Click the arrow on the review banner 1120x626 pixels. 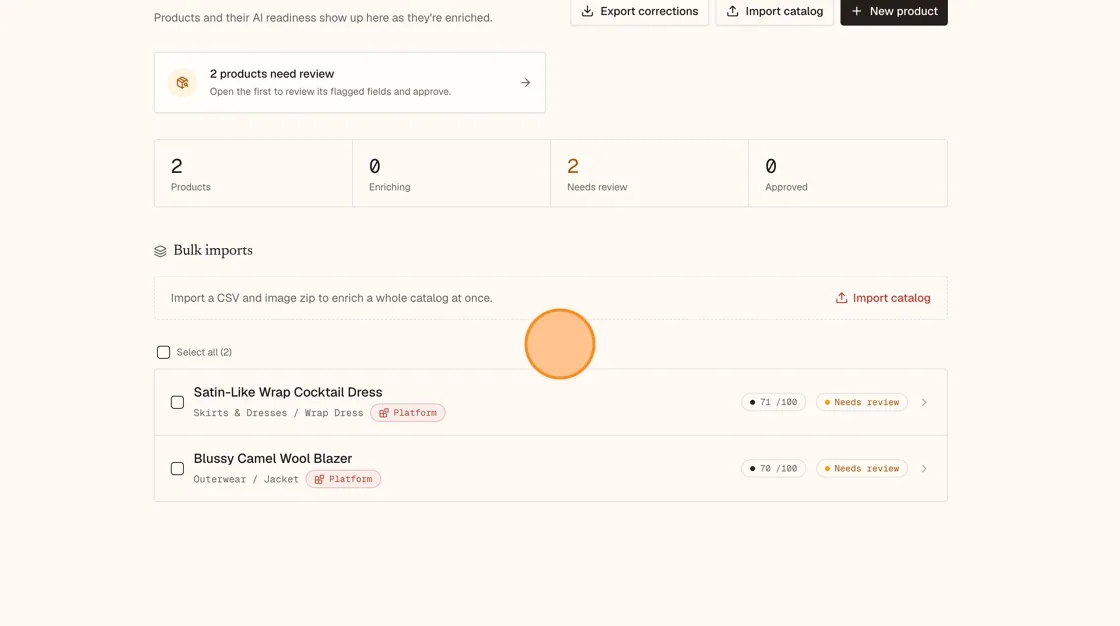(x=526, y=82)
